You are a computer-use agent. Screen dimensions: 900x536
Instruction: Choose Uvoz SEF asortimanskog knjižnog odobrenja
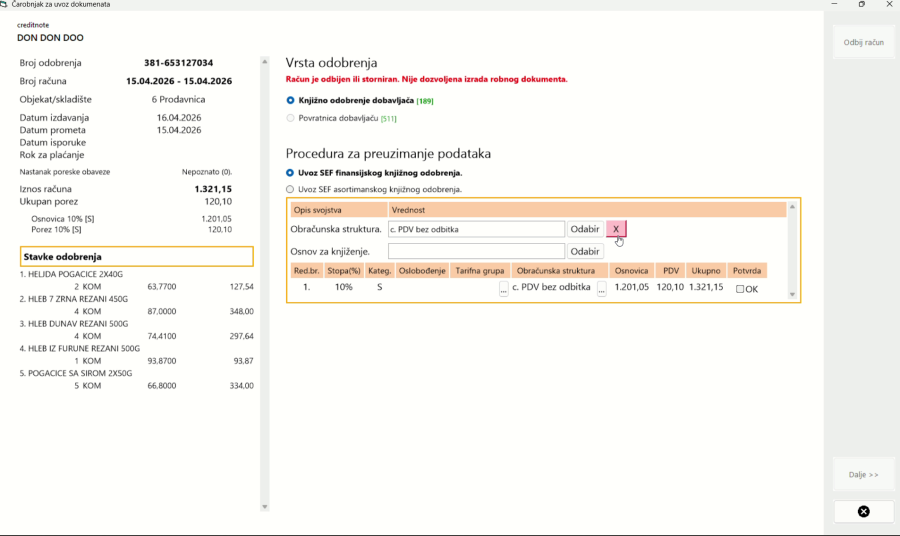(290, 189)
